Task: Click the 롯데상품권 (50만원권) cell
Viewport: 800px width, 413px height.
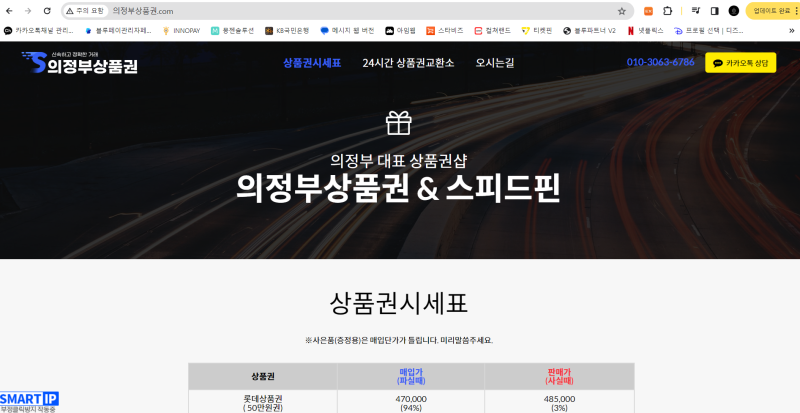Action: (x=263, y=402)
